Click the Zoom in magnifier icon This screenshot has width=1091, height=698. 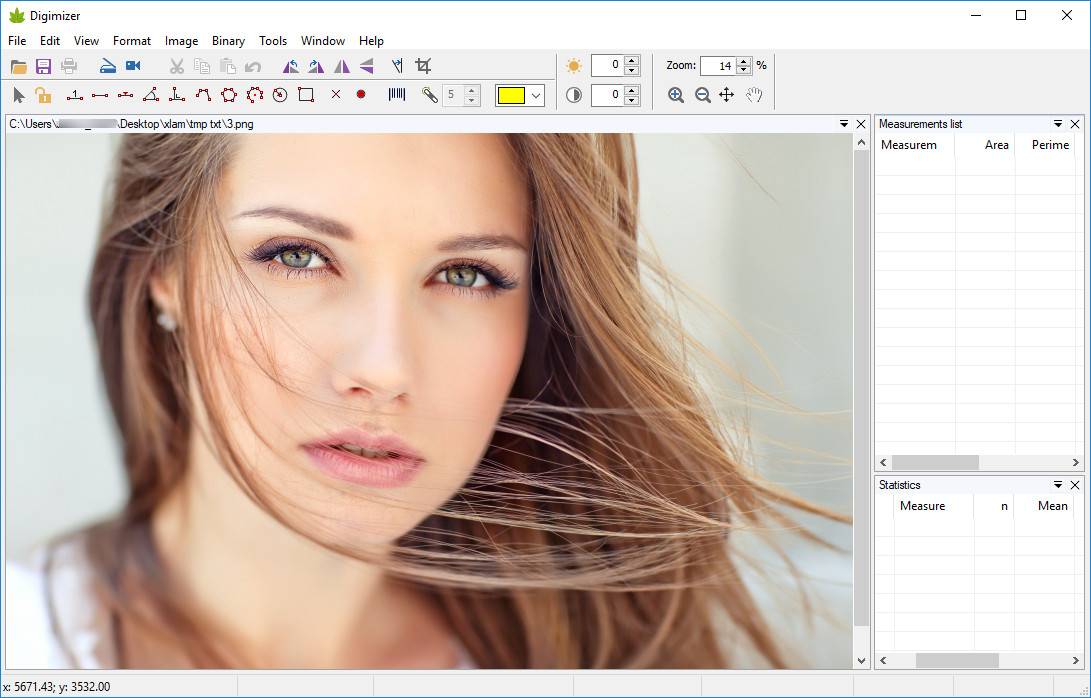[x=676, y=95]
